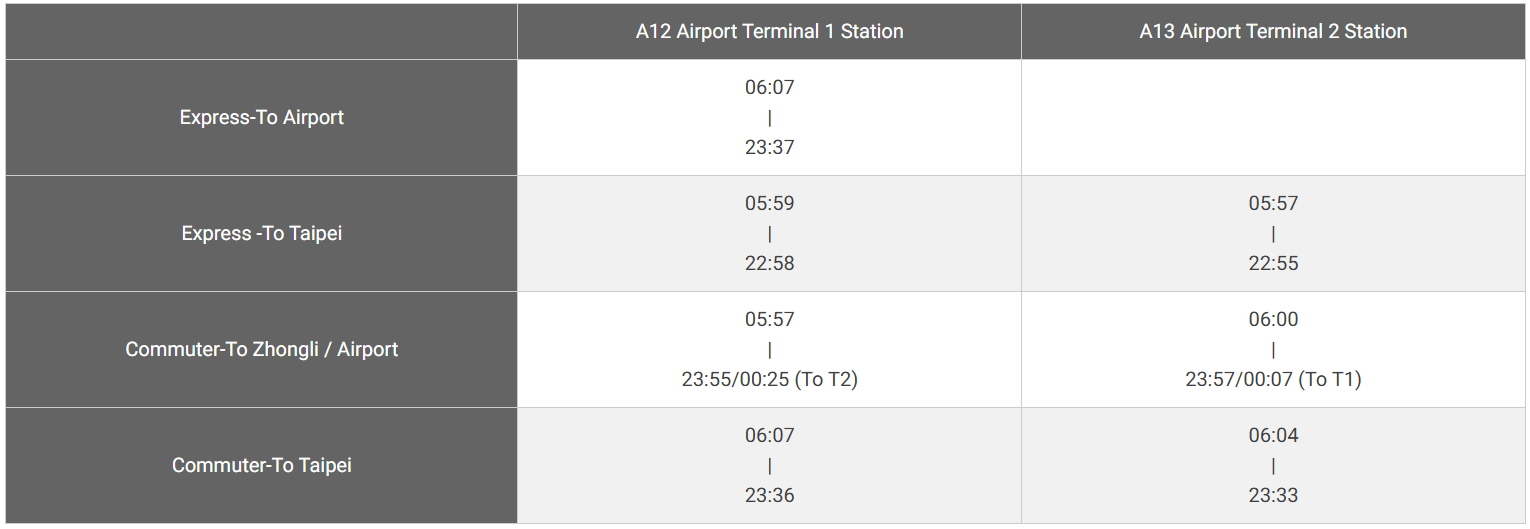
Task: Click the 23:55/00:25 (To T2) text
Action: pos(769,379)
